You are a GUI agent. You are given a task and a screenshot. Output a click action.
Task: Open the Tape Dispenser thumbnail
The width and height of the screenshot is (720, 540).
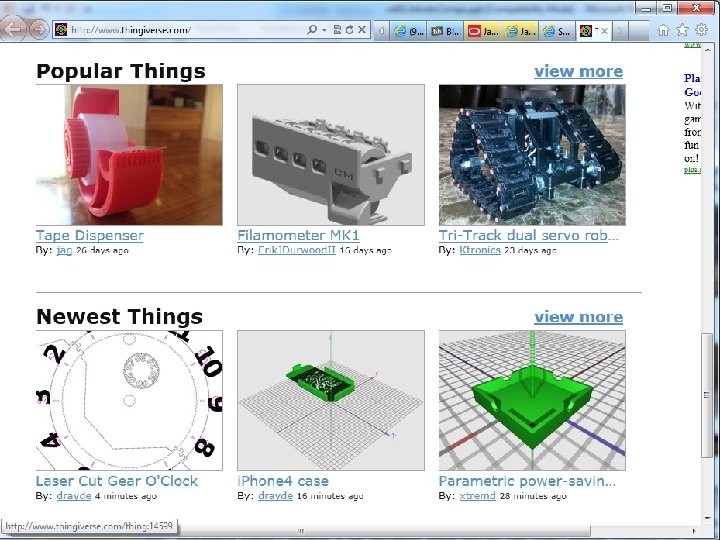click(x=129, y=155)
